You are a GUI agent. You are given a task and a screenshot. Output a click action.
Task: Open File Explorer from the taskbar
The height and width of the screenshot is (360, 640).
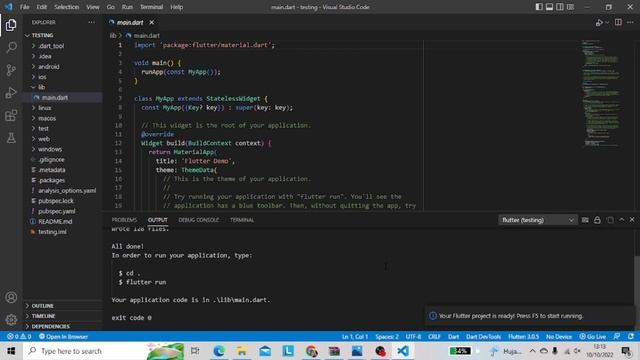coord(242,351)
